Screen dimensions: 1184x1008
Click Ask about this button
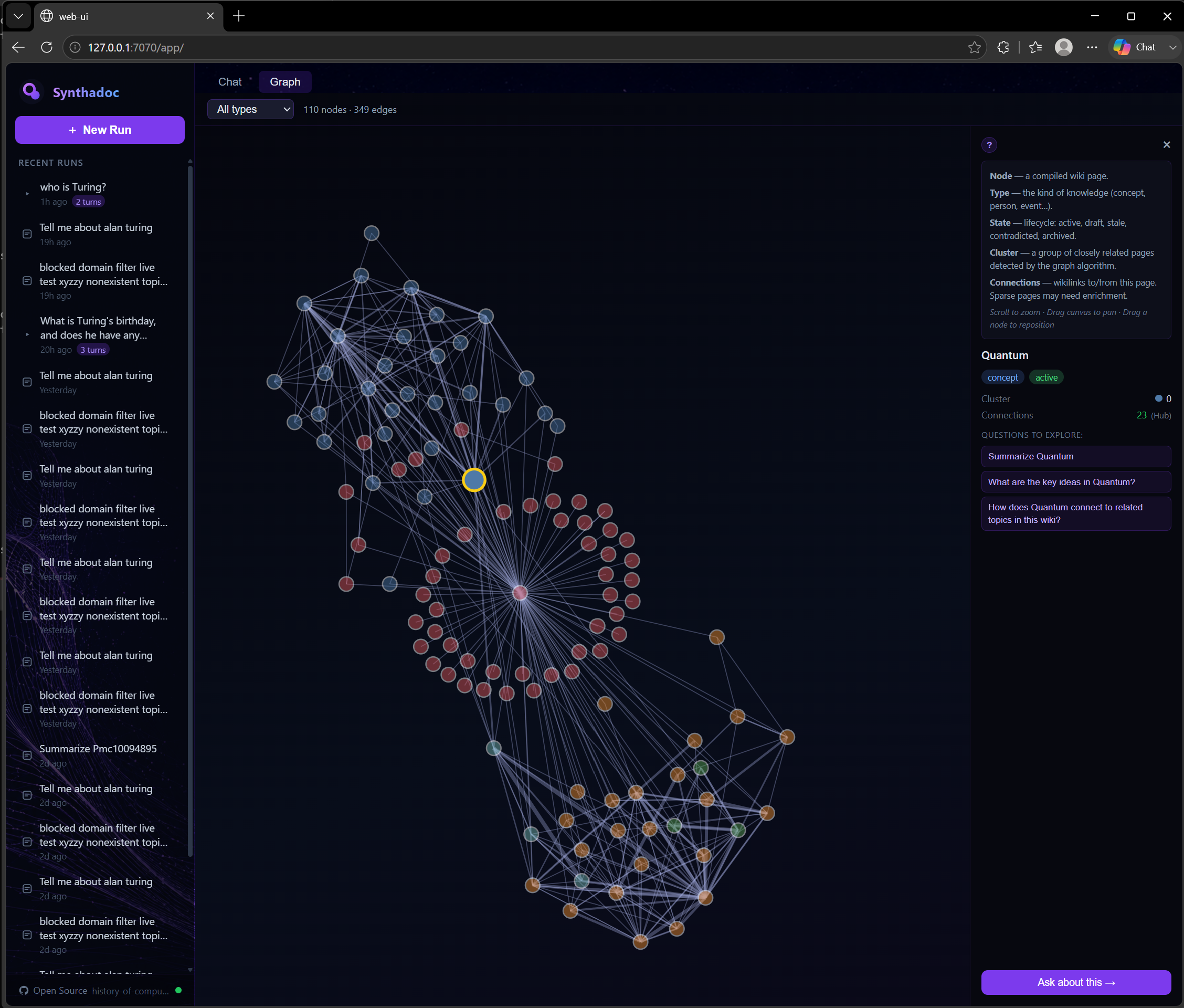(x=1075, y=982)
